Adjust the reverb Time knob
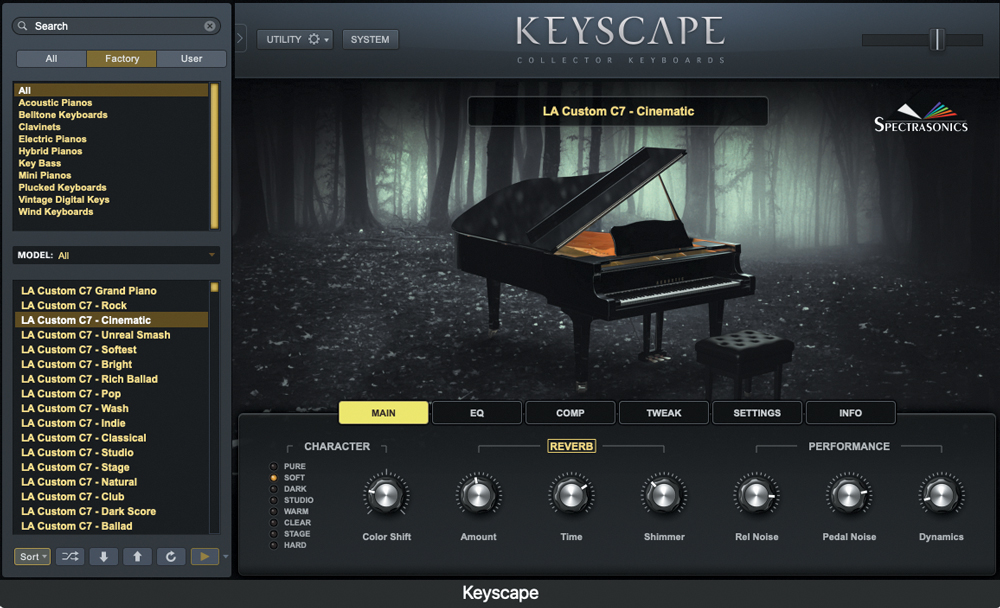 click(x=571, y=494)
